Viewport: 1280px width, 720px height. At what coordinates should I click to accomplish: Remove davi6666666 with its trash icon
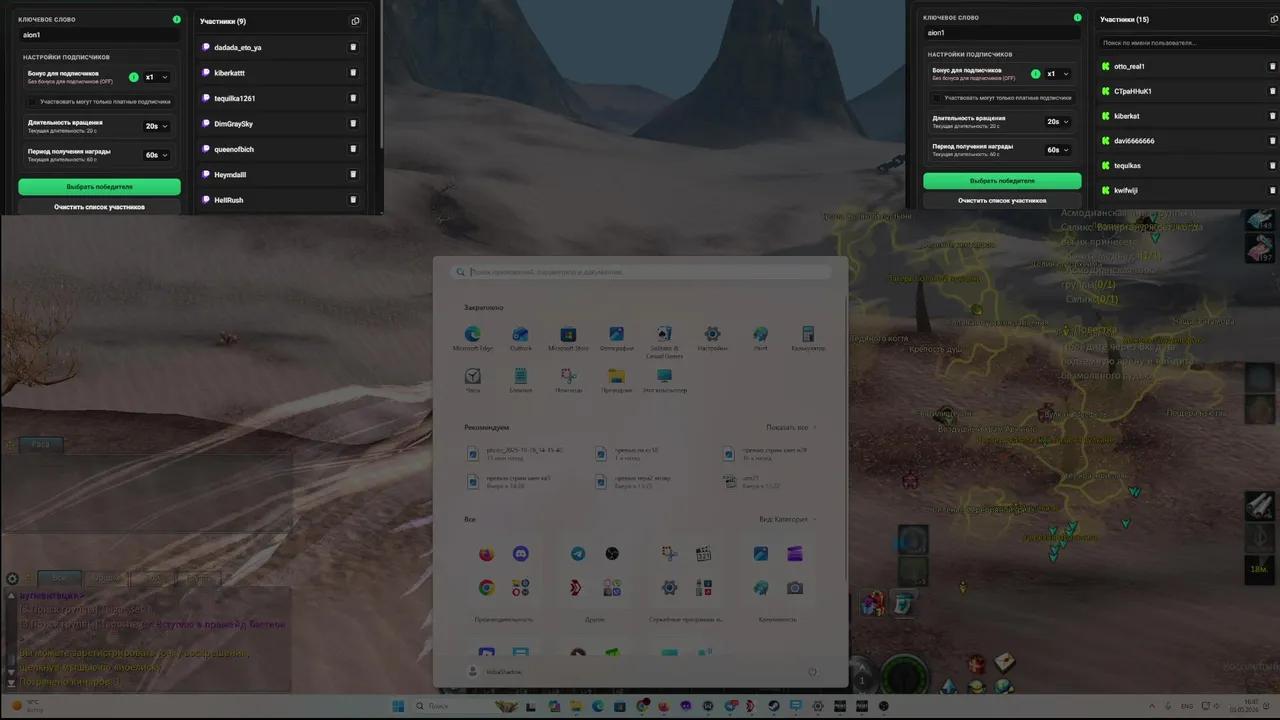pyautogui.click(x=1273, y=141)
